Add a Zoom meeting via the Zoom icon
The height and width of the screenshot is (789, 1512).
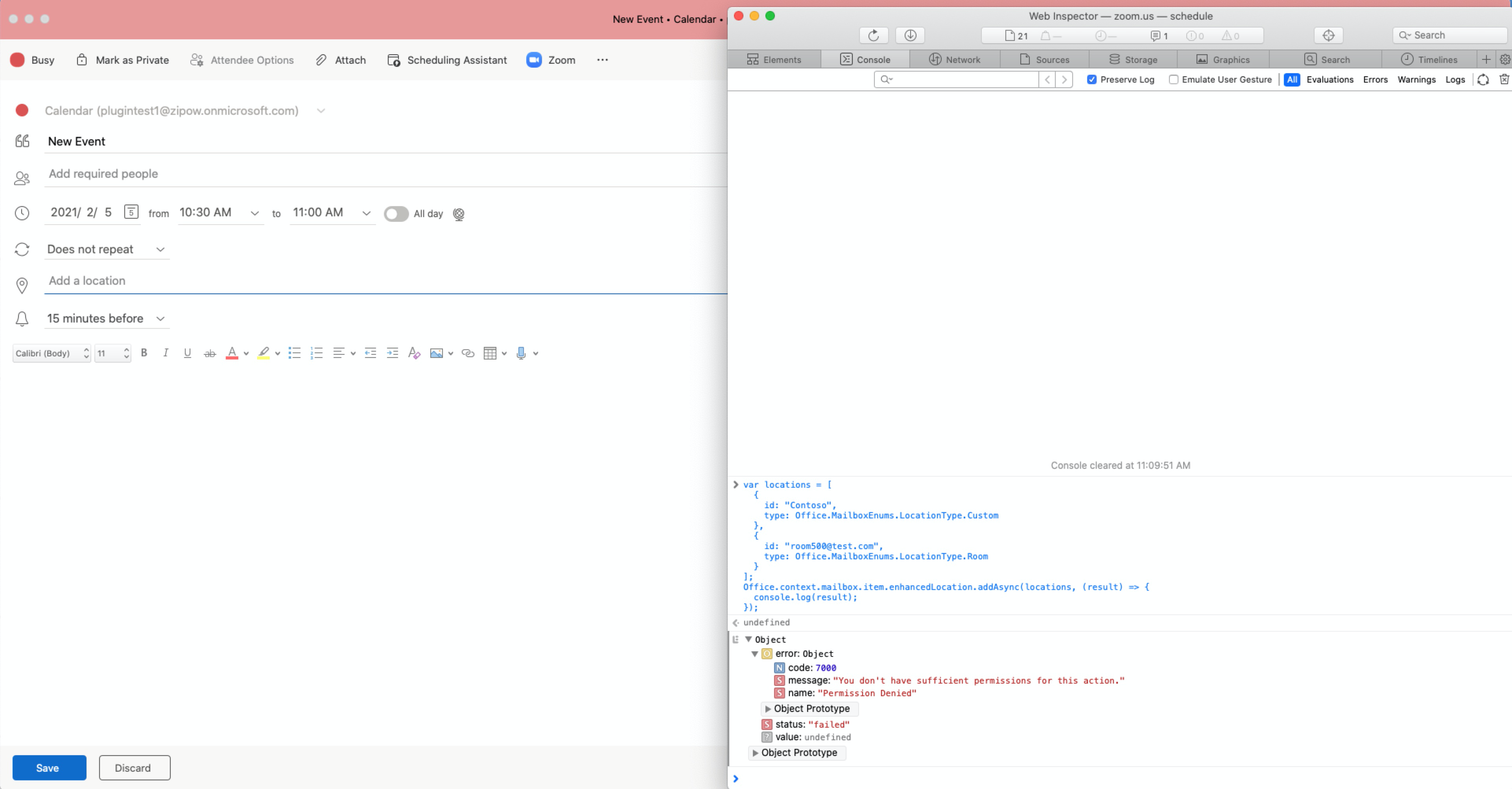pyautogui.click(x=550, y=59)
